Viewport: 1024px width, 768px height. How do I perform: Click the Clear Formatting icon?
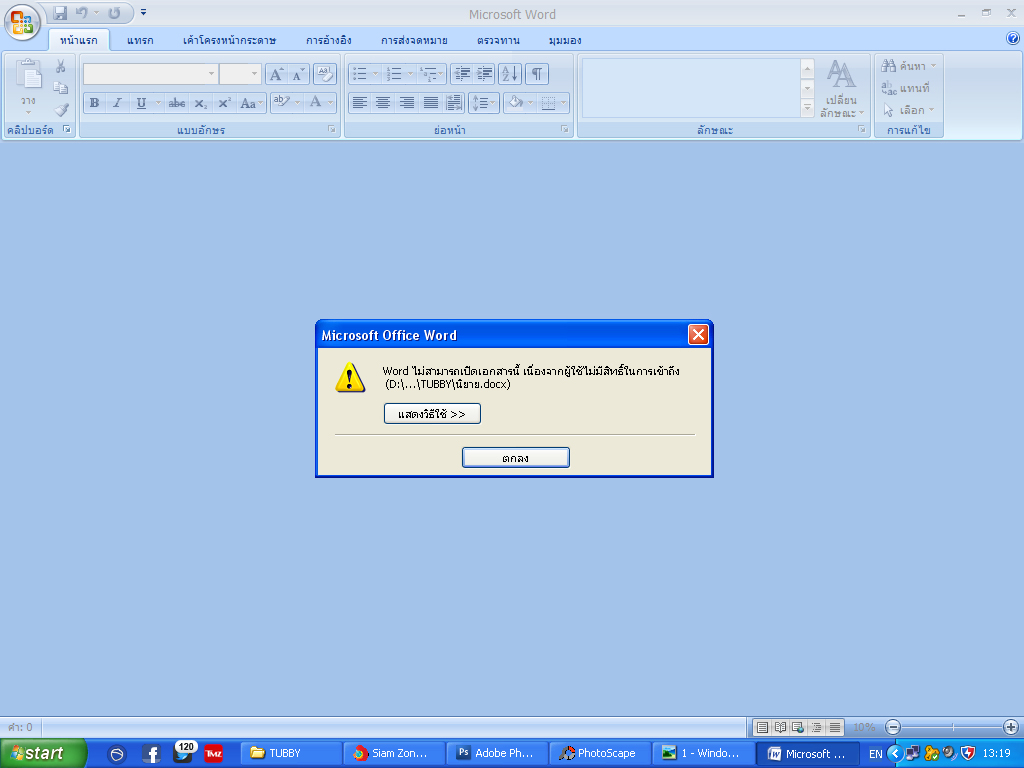click(325, 74)
